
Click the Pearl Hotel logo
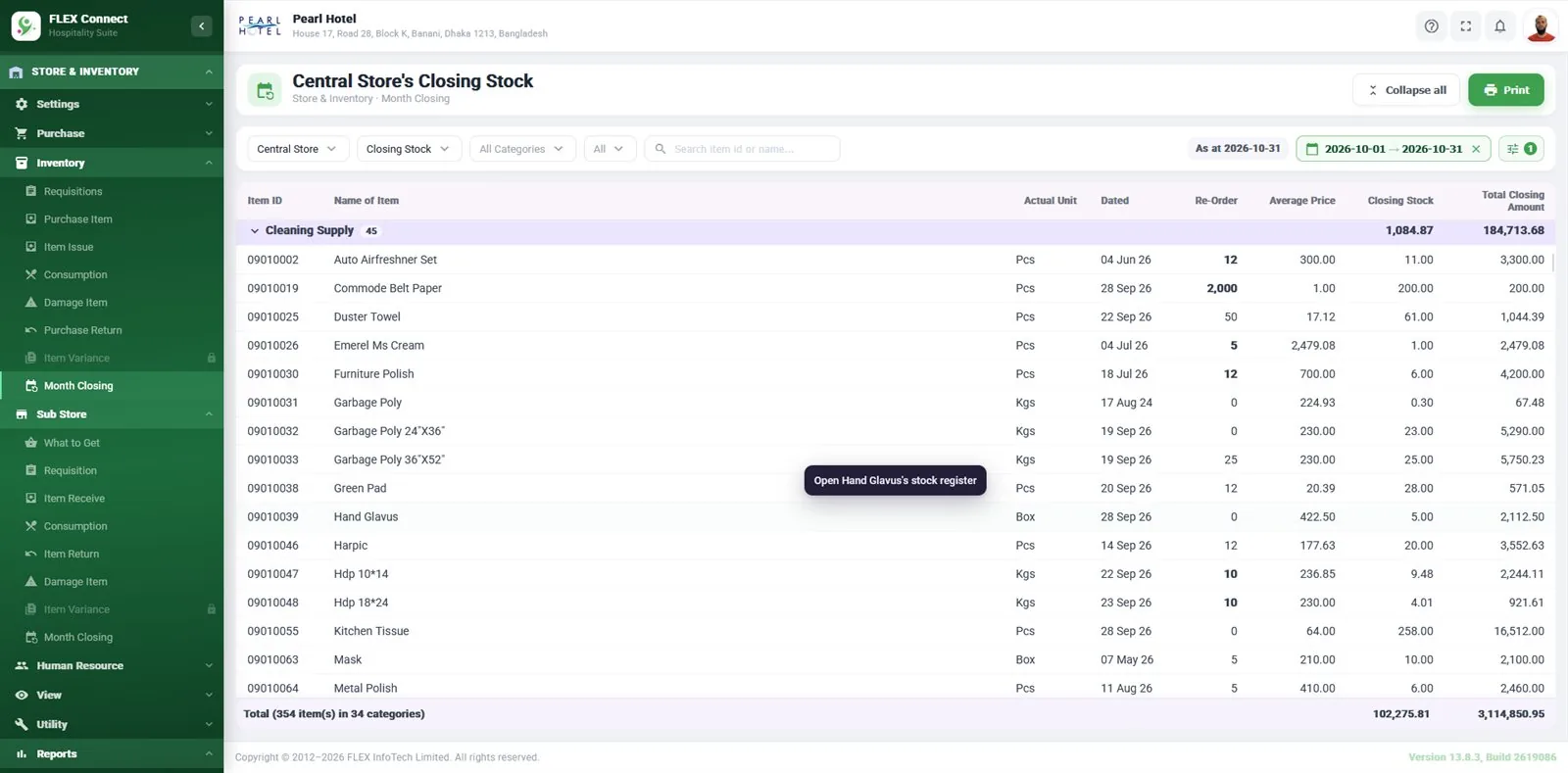pos(260,26)
